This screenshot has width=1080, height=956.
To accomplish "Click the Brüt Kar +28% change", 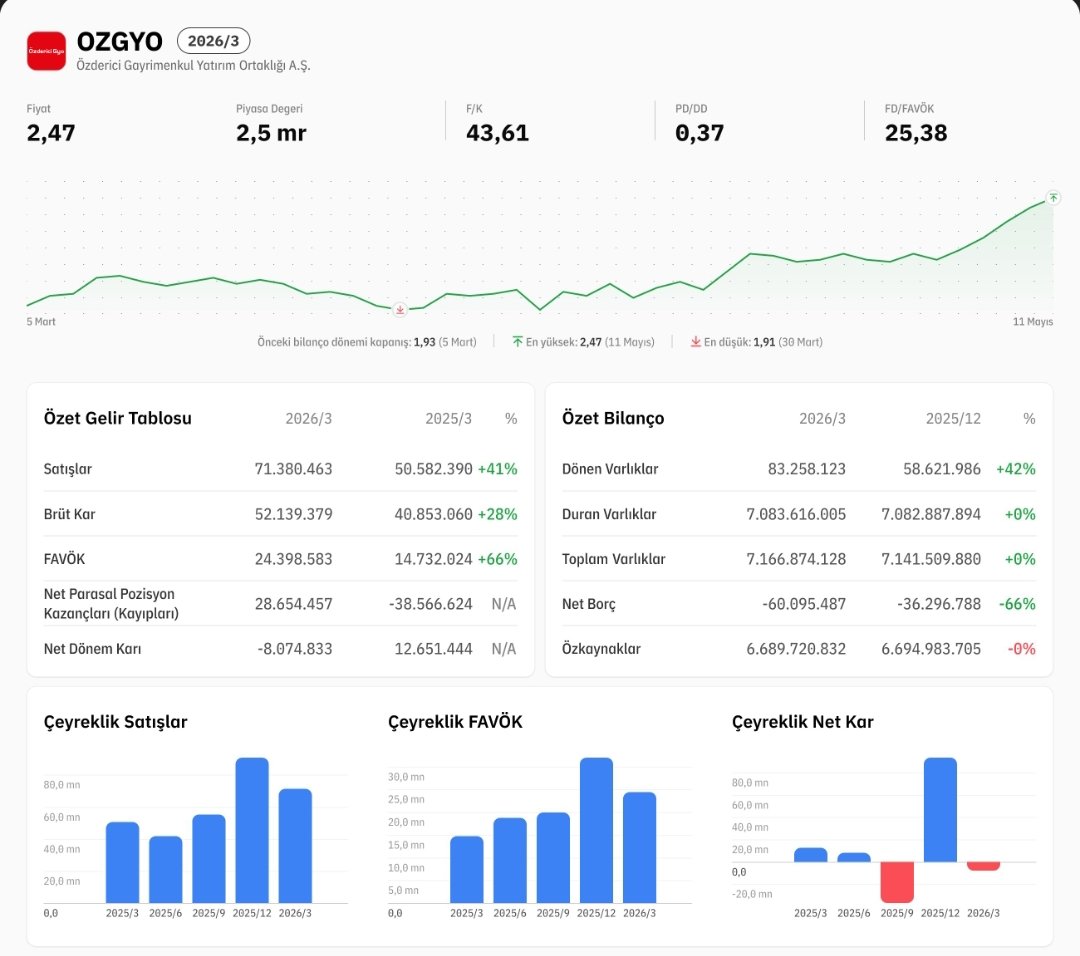I will point(497,514).
